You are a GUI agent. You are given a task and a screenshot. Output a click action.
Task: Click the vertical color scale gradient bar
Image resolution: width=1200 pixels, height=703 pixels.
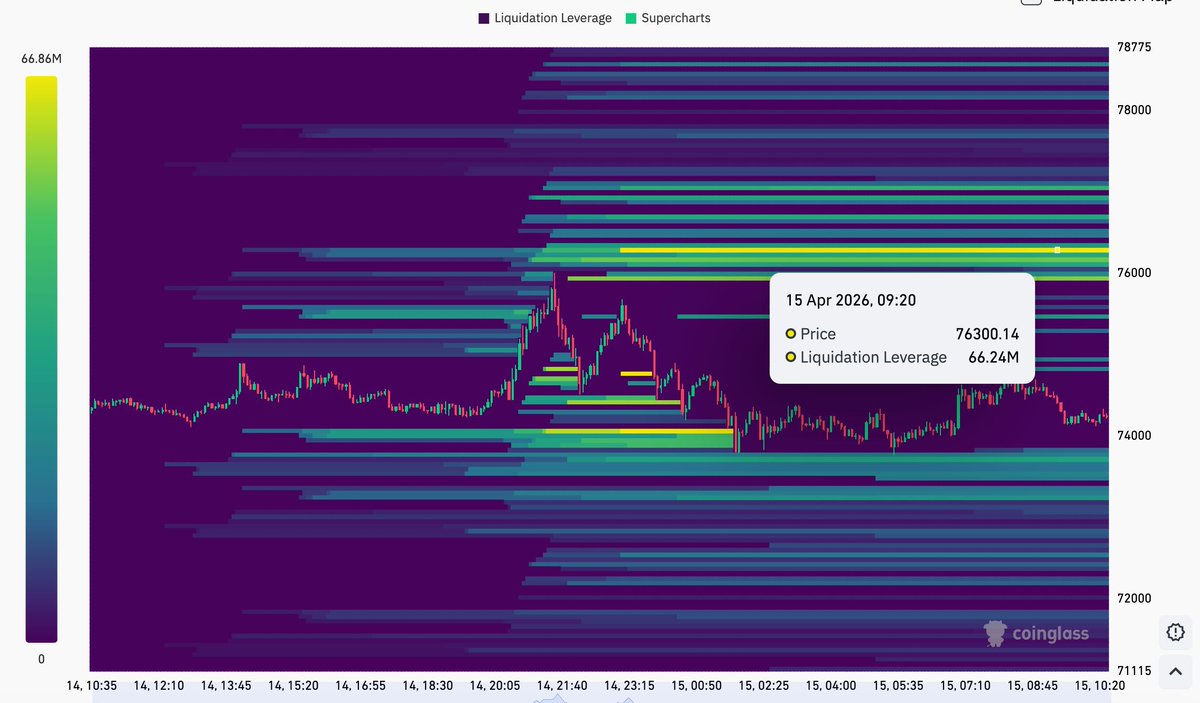click(x=41, y=359)
